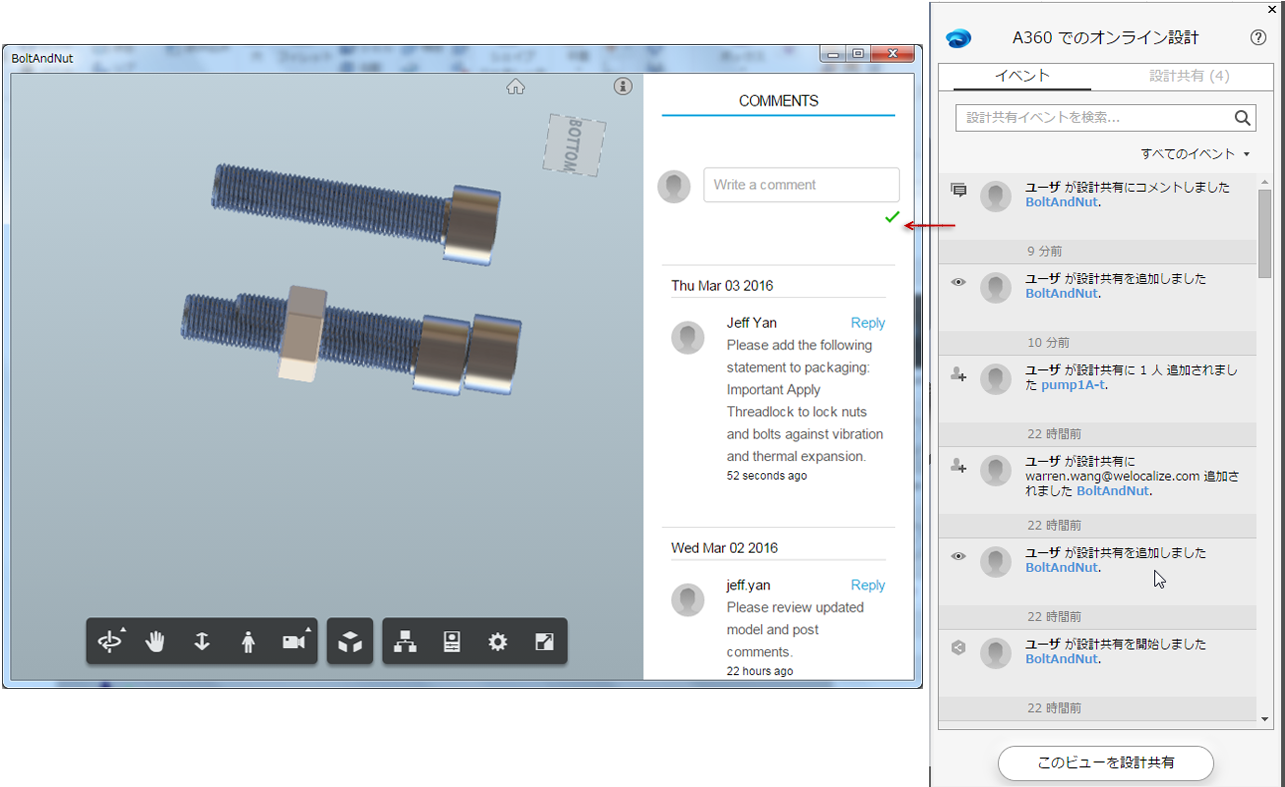Viewport: 1285px width, 787px height.
Task: Click the green checkmark to submit comment
Action: (x=892, y=217)
